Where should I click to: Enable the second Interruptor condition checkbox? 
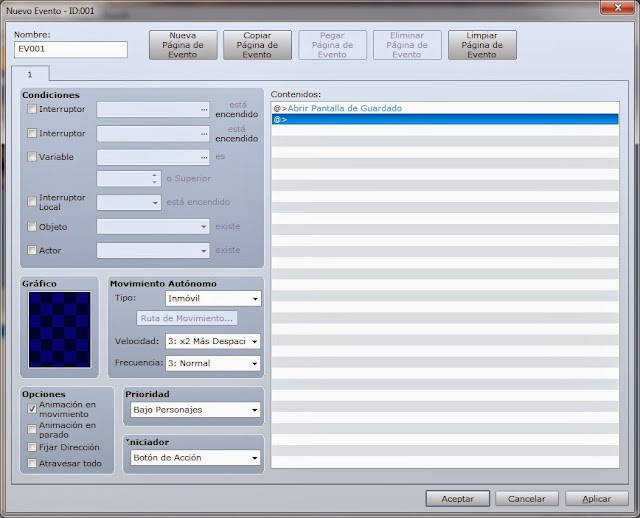(x=32, y=133)
